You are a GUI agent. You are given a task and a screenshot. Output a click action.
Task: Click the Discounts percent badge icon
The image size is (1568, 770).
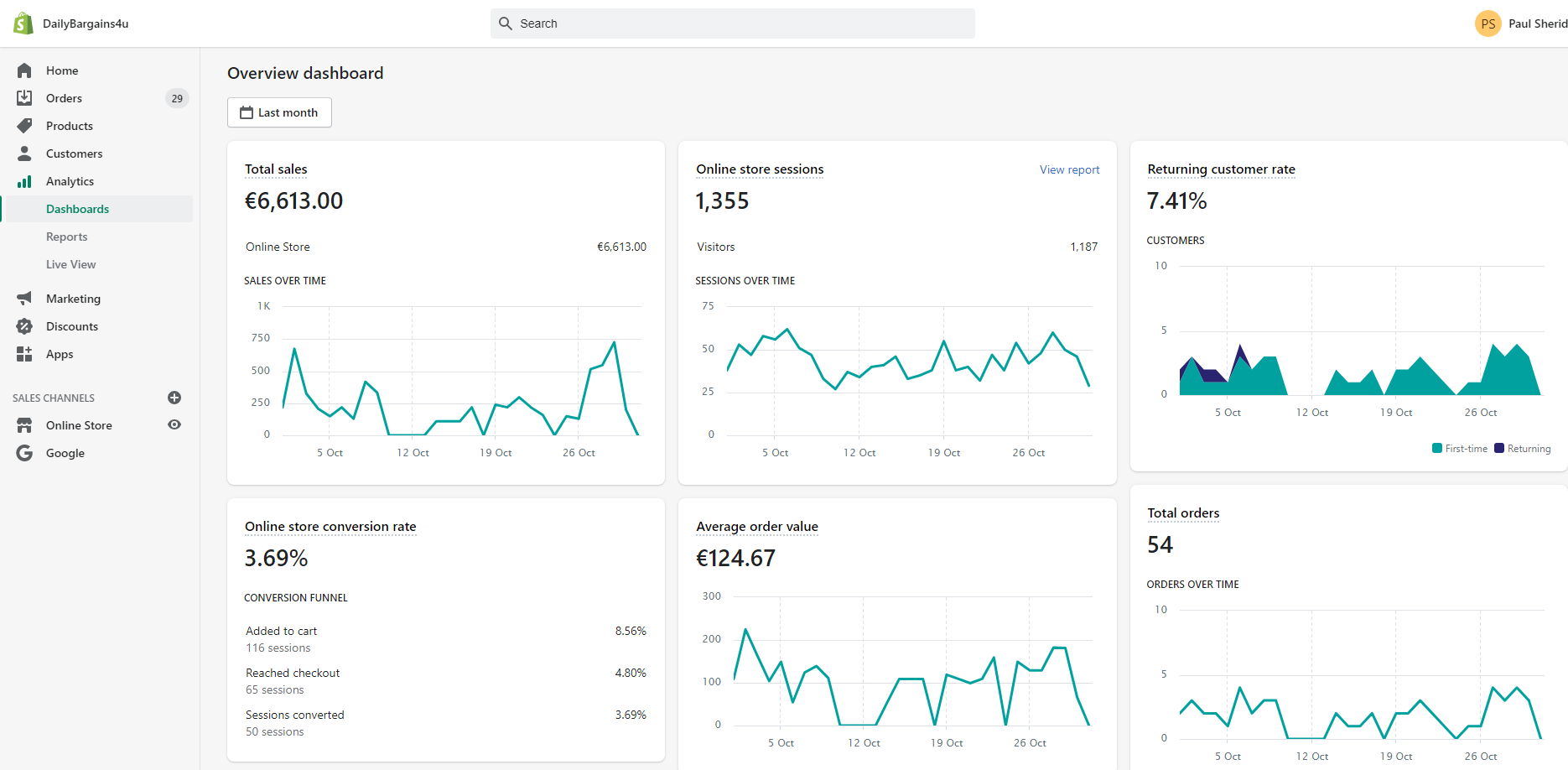coord(24,326)
